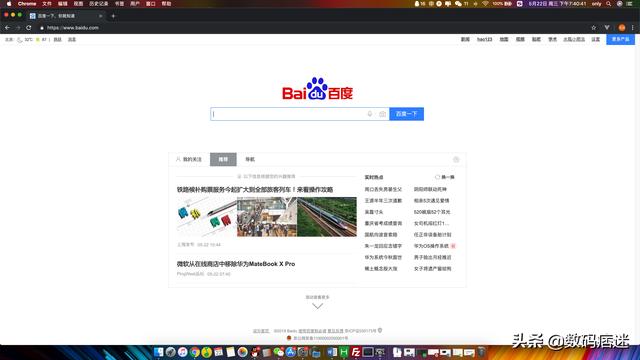The image size is (640, 360).
Task: Refresh hot topics with 换一换
Action: (x=445, y=177)
